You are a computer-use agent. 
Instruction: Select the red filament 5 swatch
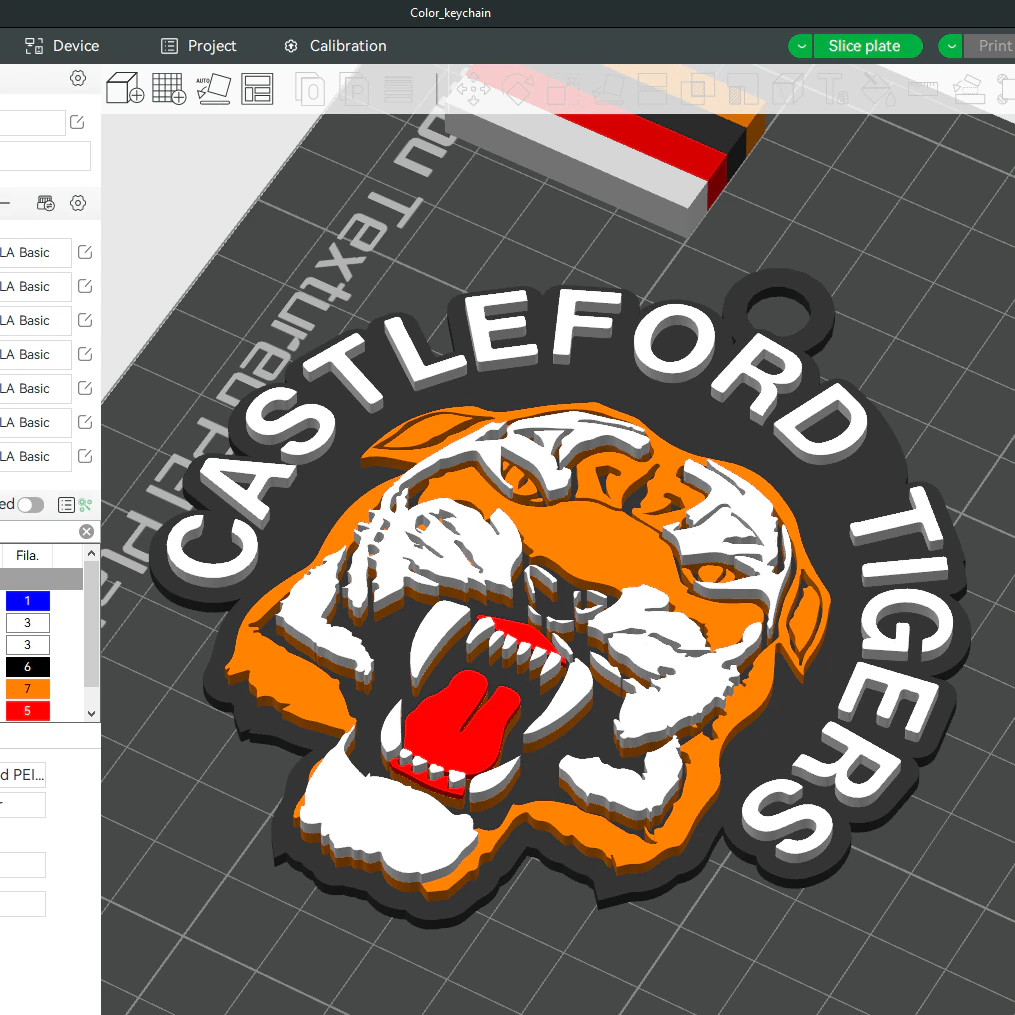[28, 711]
